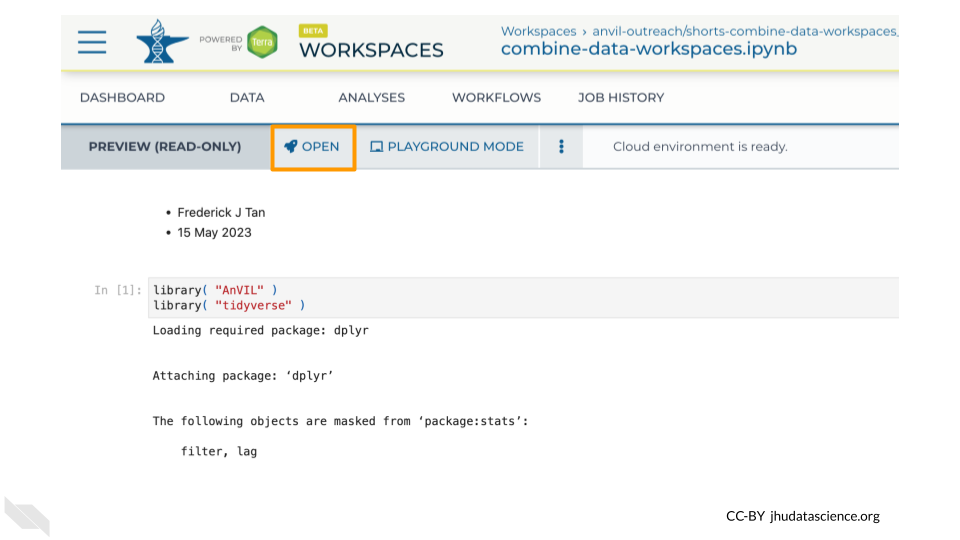Click "Attaching package: 'dplyr'" output line
960x540 pixels.
(x=242, y=376)
